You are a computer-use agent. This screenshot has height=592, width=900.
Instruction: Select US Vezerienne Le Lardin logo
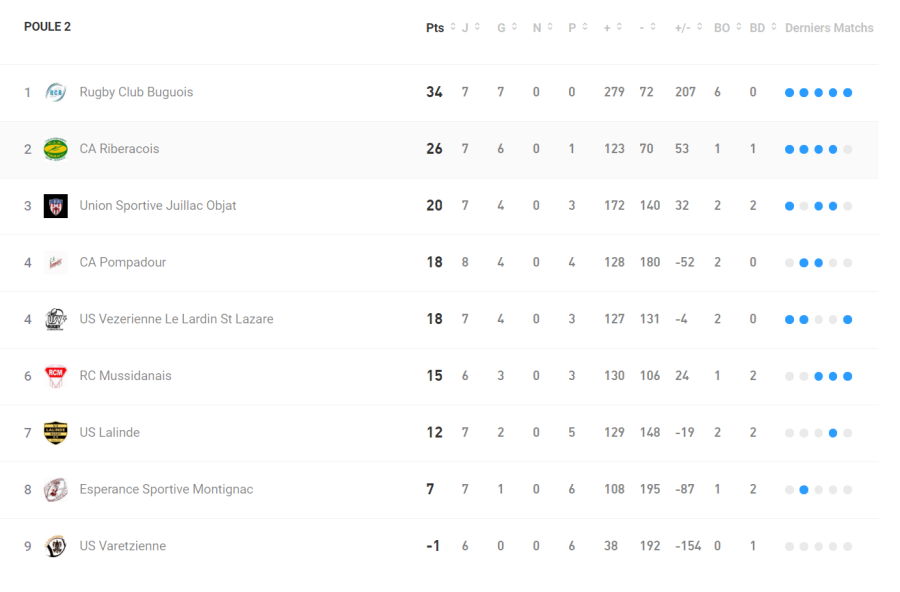56,319
